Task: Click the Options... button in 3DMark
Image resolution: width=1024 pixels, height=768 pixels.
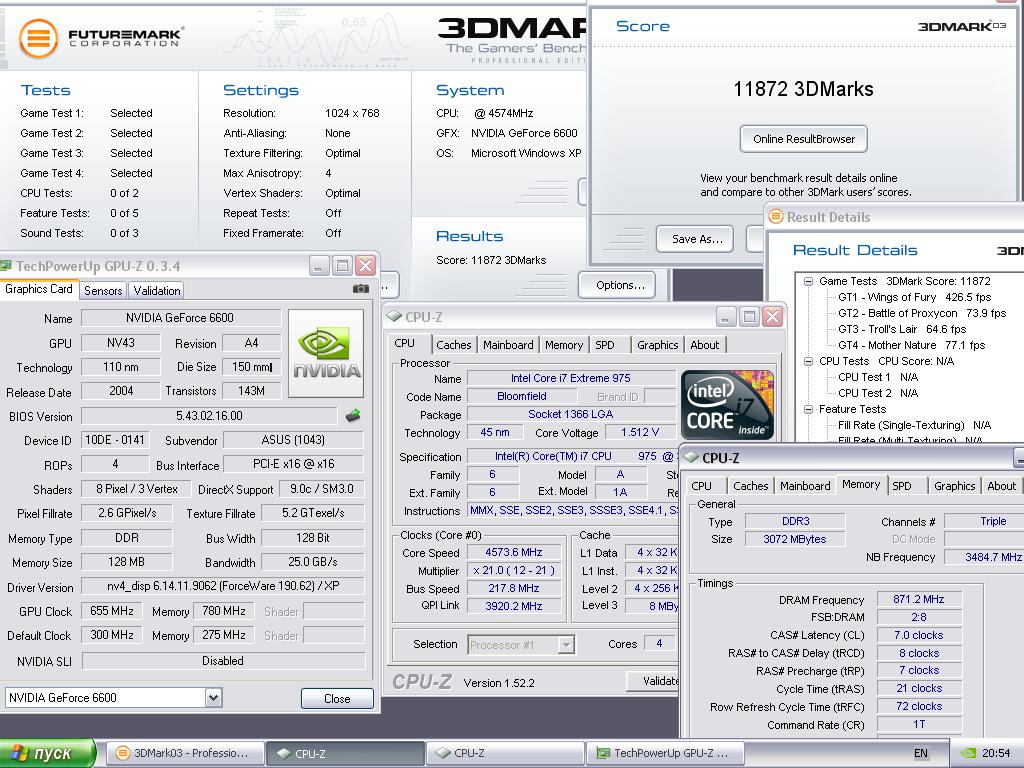Action: [618, 285]
